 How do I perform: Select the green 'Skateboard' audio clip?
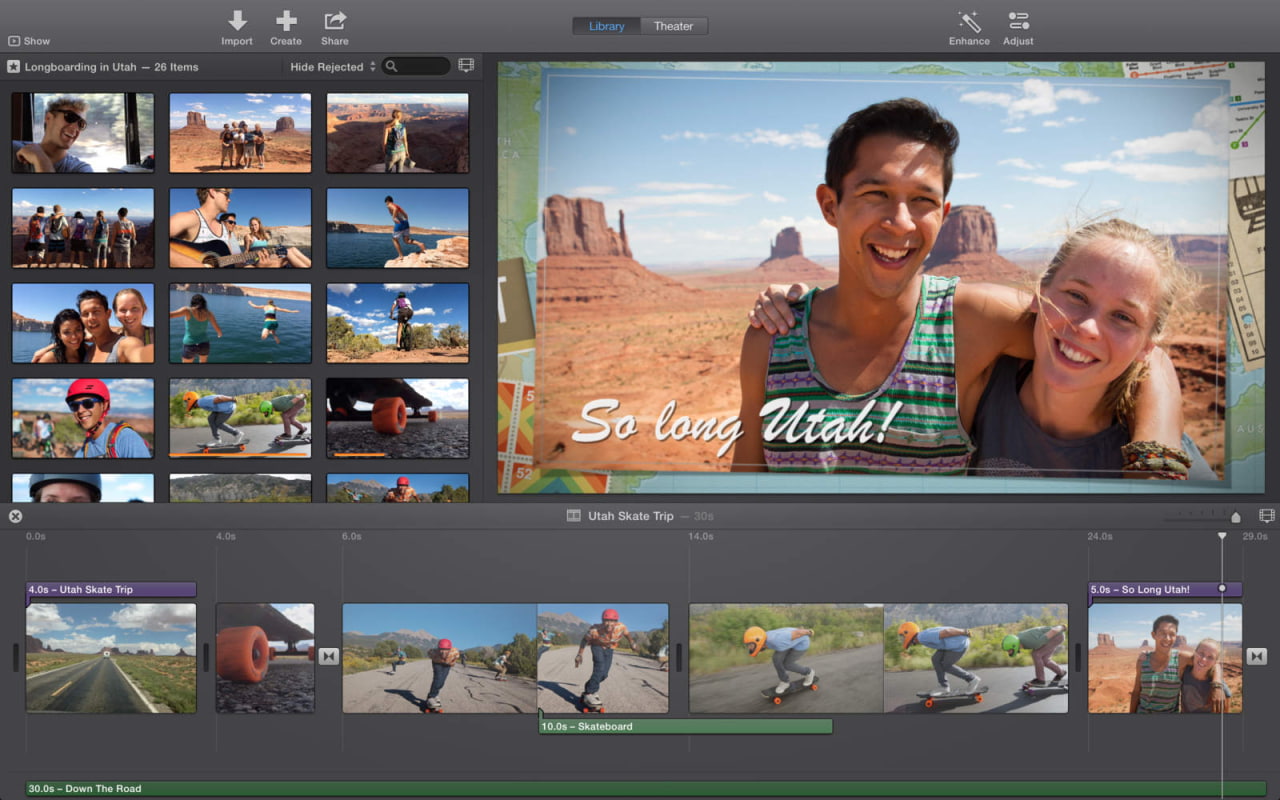685,727
